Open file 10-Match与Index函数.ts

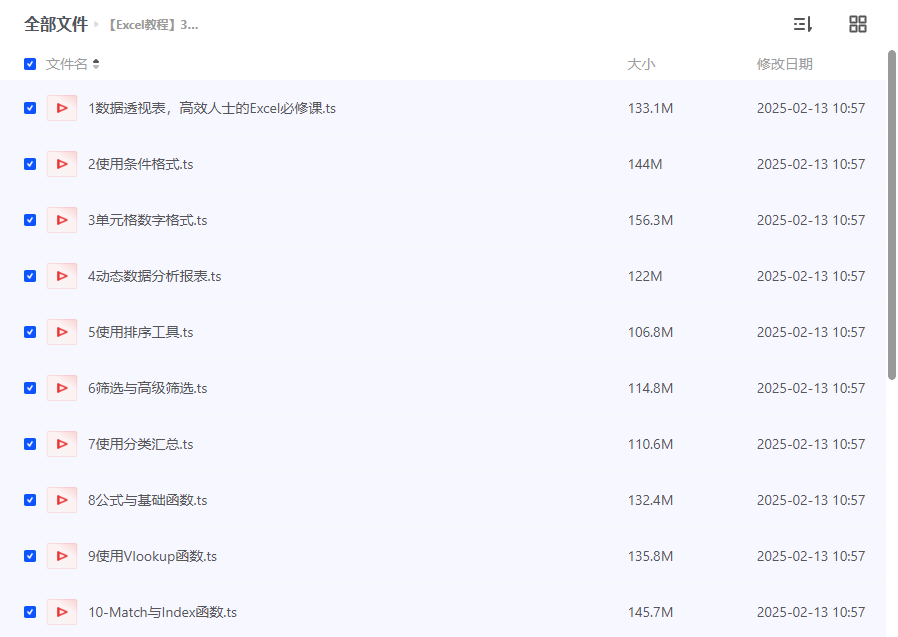point(162,612)
